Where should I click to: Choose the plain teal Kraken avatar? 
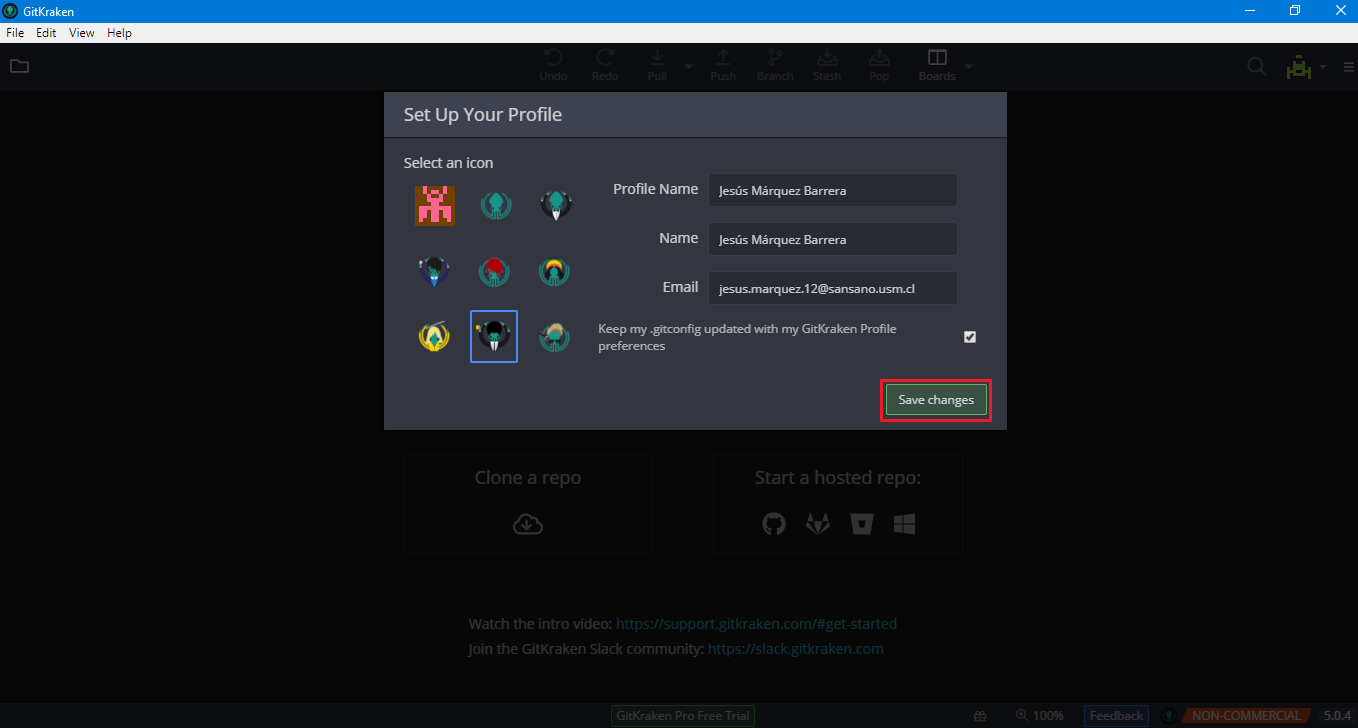pyautogui.click(x=494, y=206)
